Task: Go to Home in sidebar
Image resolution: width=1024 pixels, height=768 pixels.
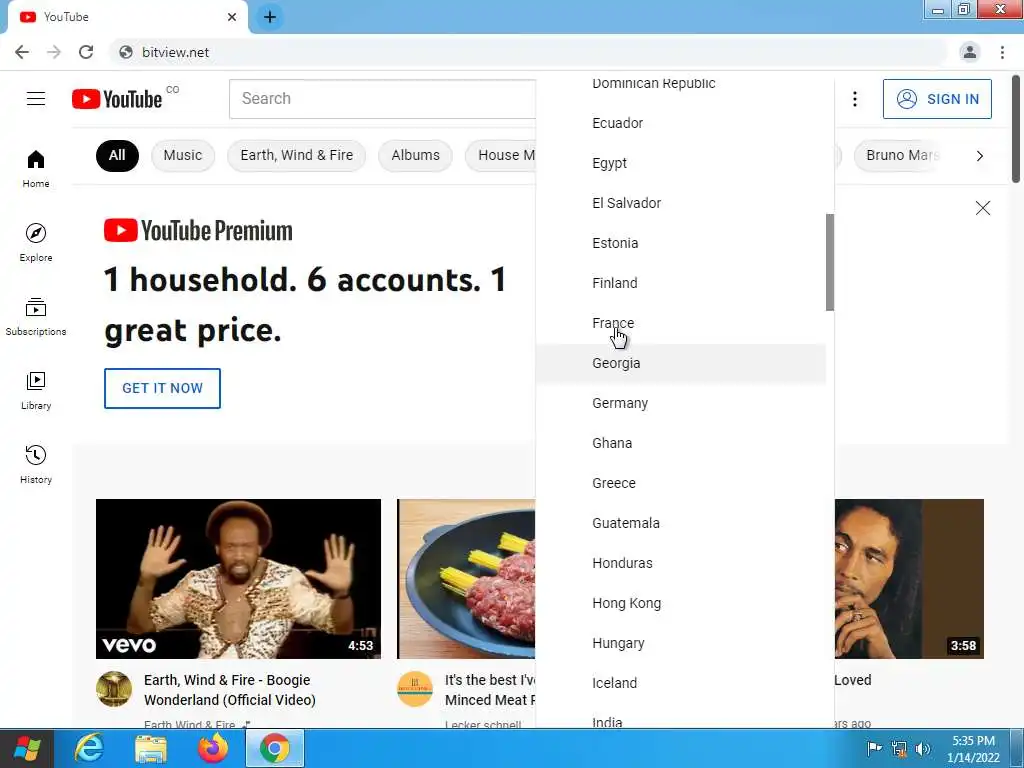Action: 36,168
